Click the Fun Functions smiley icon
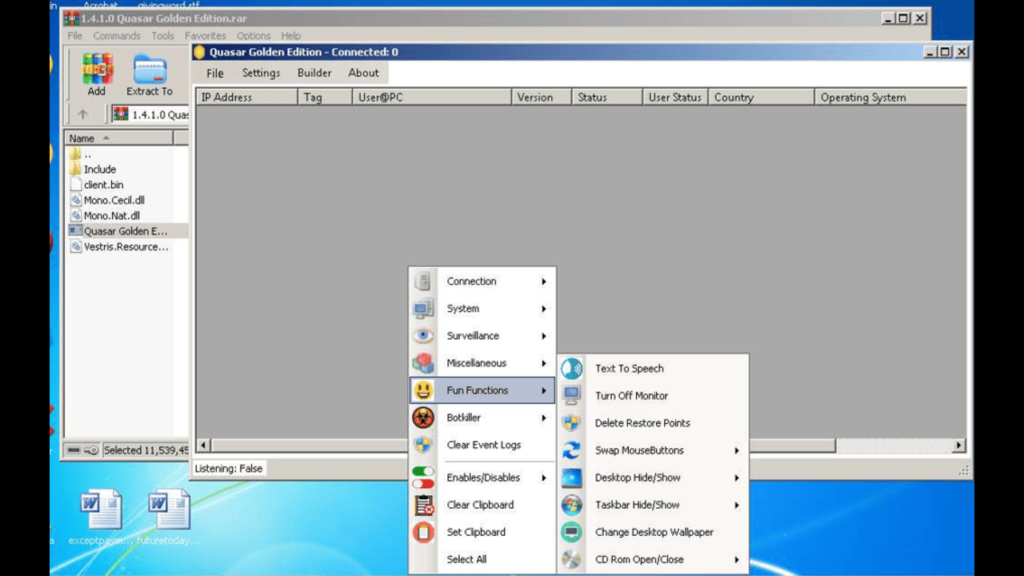Viewport: 1024px width, 576px height. [423, 391]
